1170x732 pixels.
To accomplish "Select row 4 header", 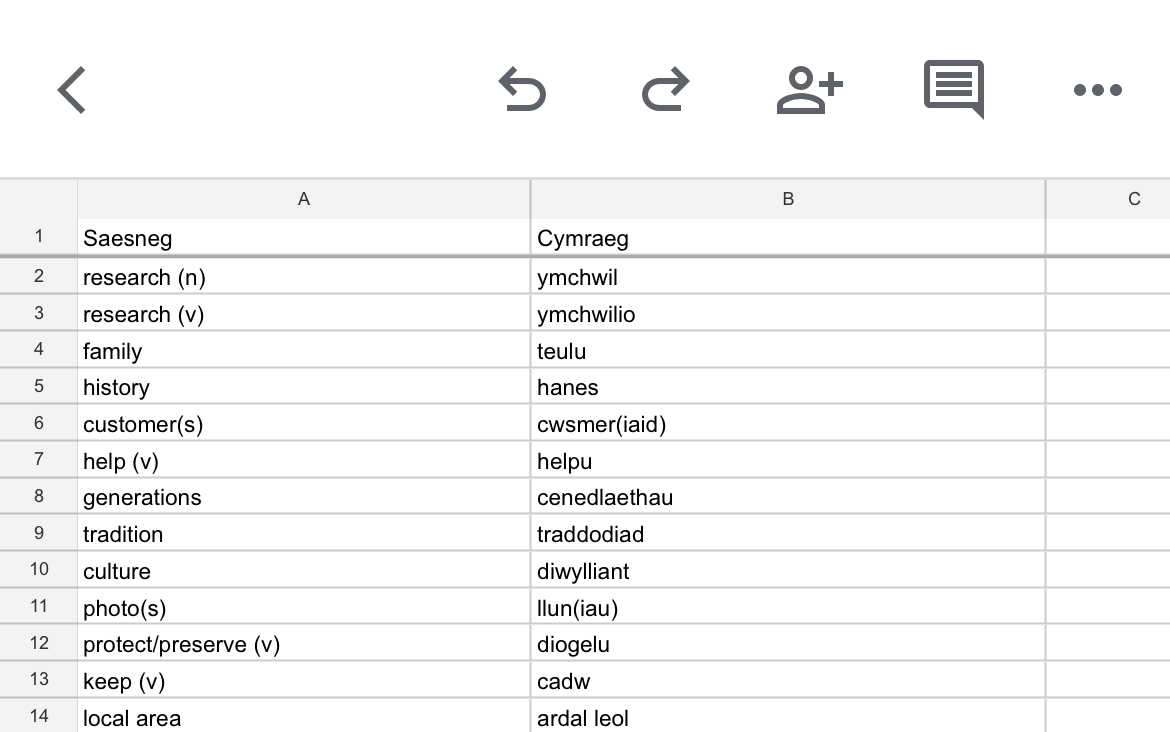I will (x=39, y=349).
